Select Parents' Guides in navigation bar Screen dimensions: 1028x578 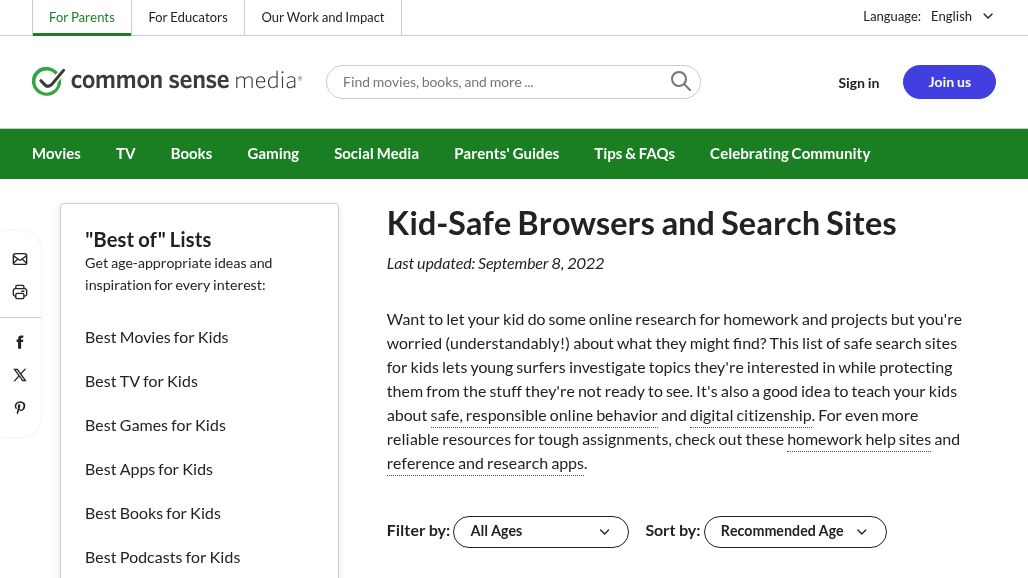(506, 154)
